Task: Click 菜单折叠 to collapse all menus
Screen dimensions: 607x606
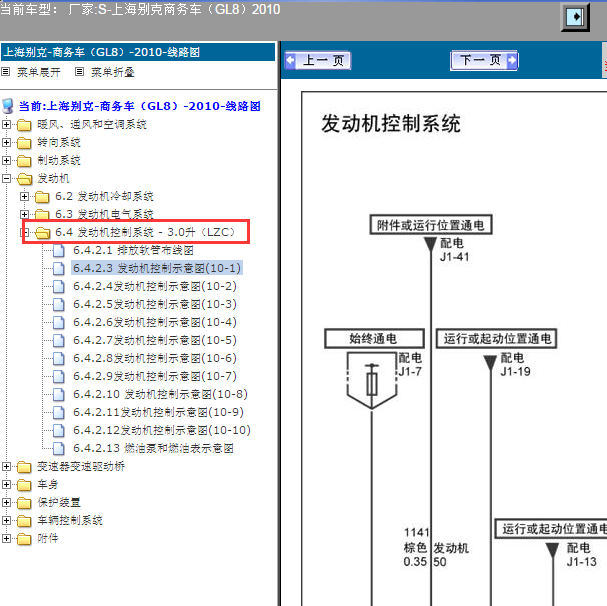Action: pyautogui.click(x=113, y=72)
